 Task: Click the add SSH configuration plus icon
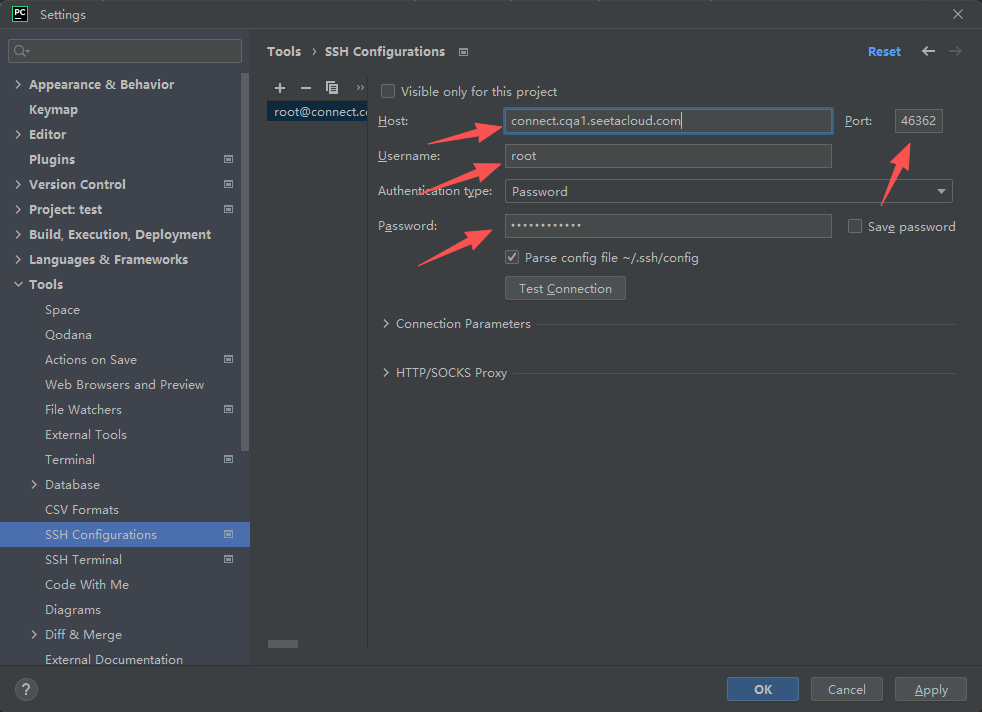[x=280, y=88]
